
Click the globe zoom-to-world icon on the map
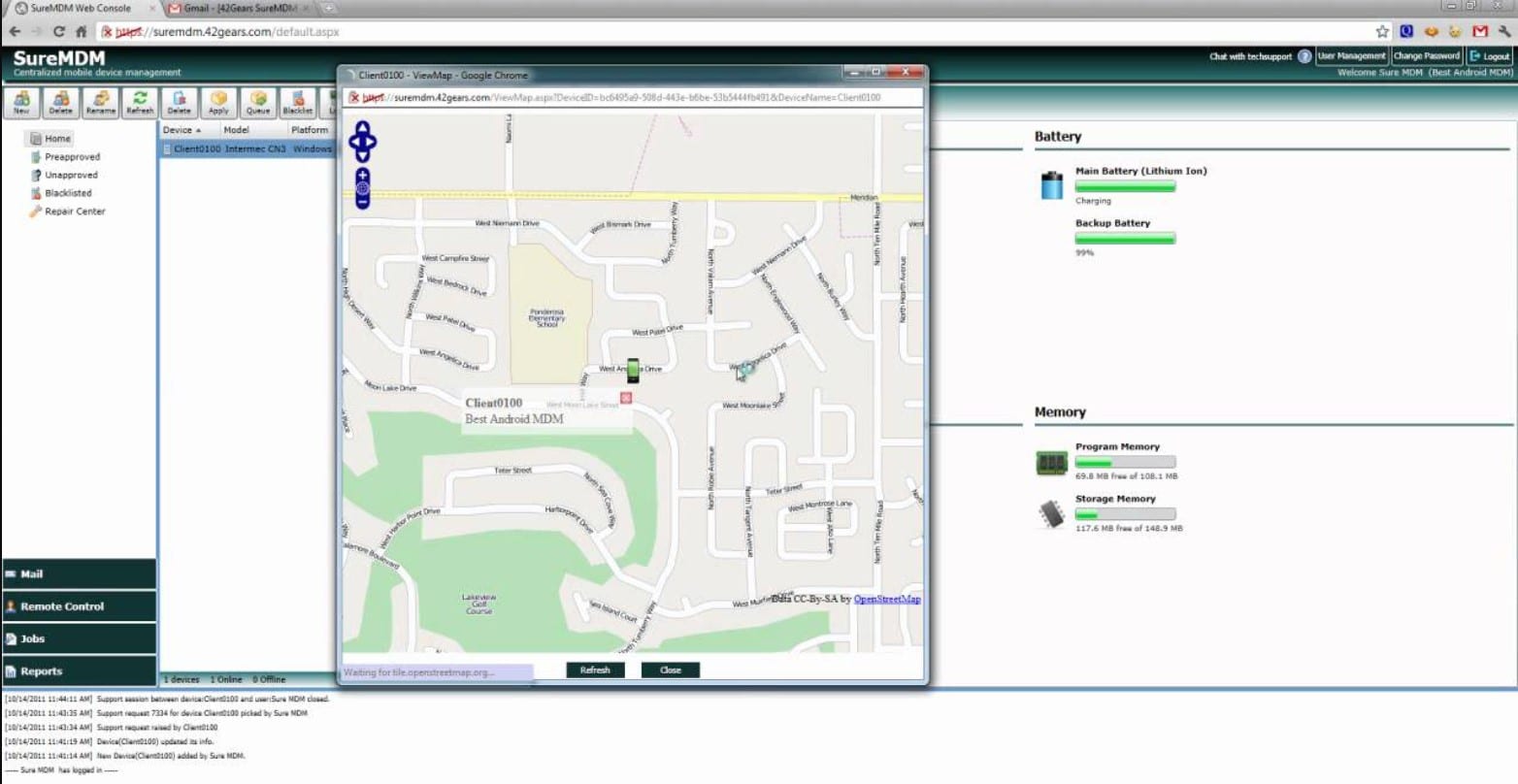tap(362, 188)
